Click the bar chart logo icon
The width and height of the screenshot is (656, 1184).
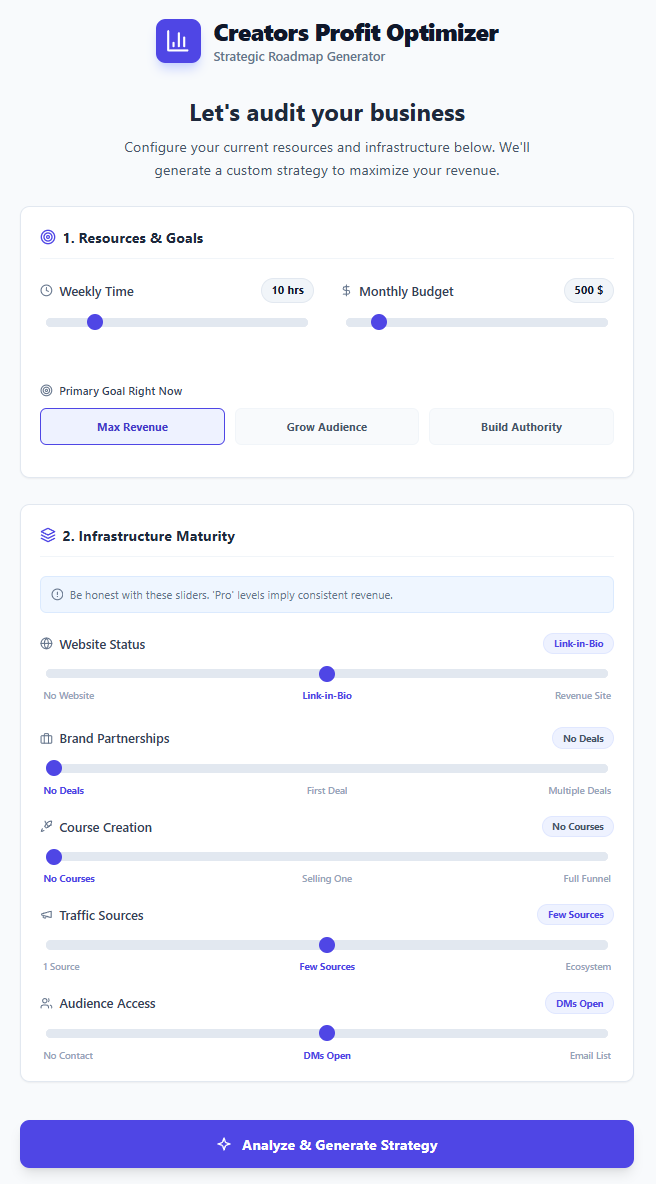coord(178,41)
